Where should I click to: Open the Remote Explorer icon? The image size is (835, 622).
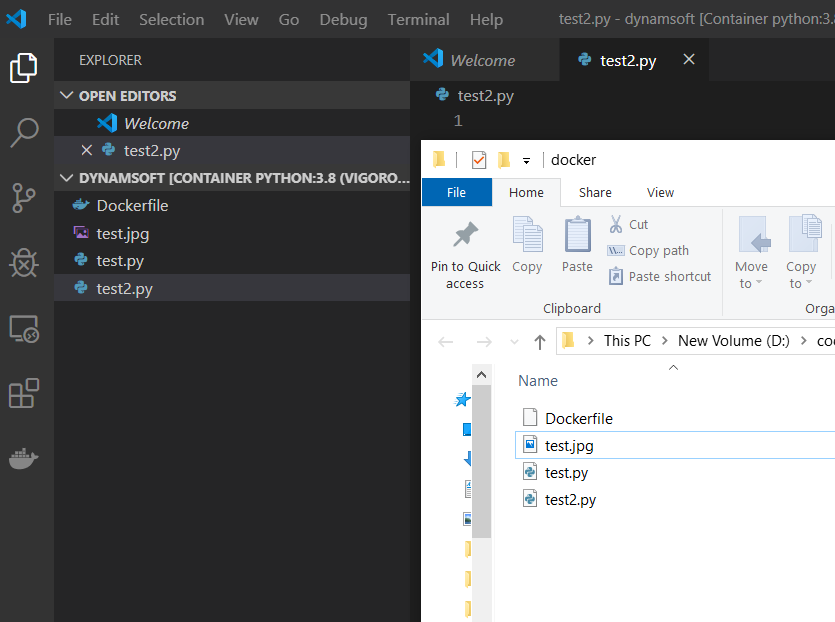[24, 328]
